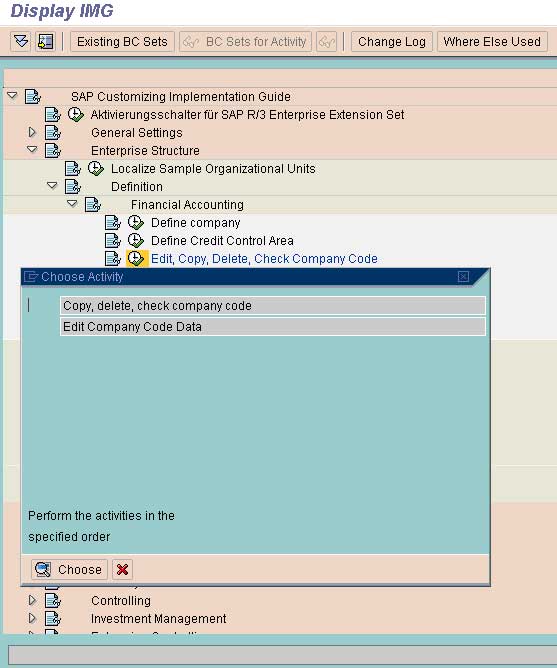Click the Choose Activity dialog title icon
The height and width of the screenshot is (668, 557).
point(31,277)
